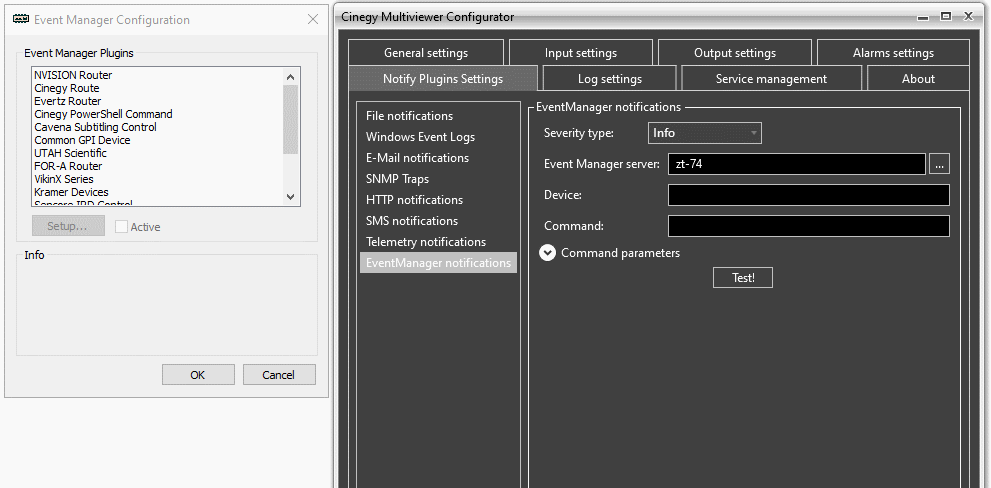Viewport: 991px width, 488px height.
Task: Select Common GPI Device plugin
Action: tap(157, 140)
